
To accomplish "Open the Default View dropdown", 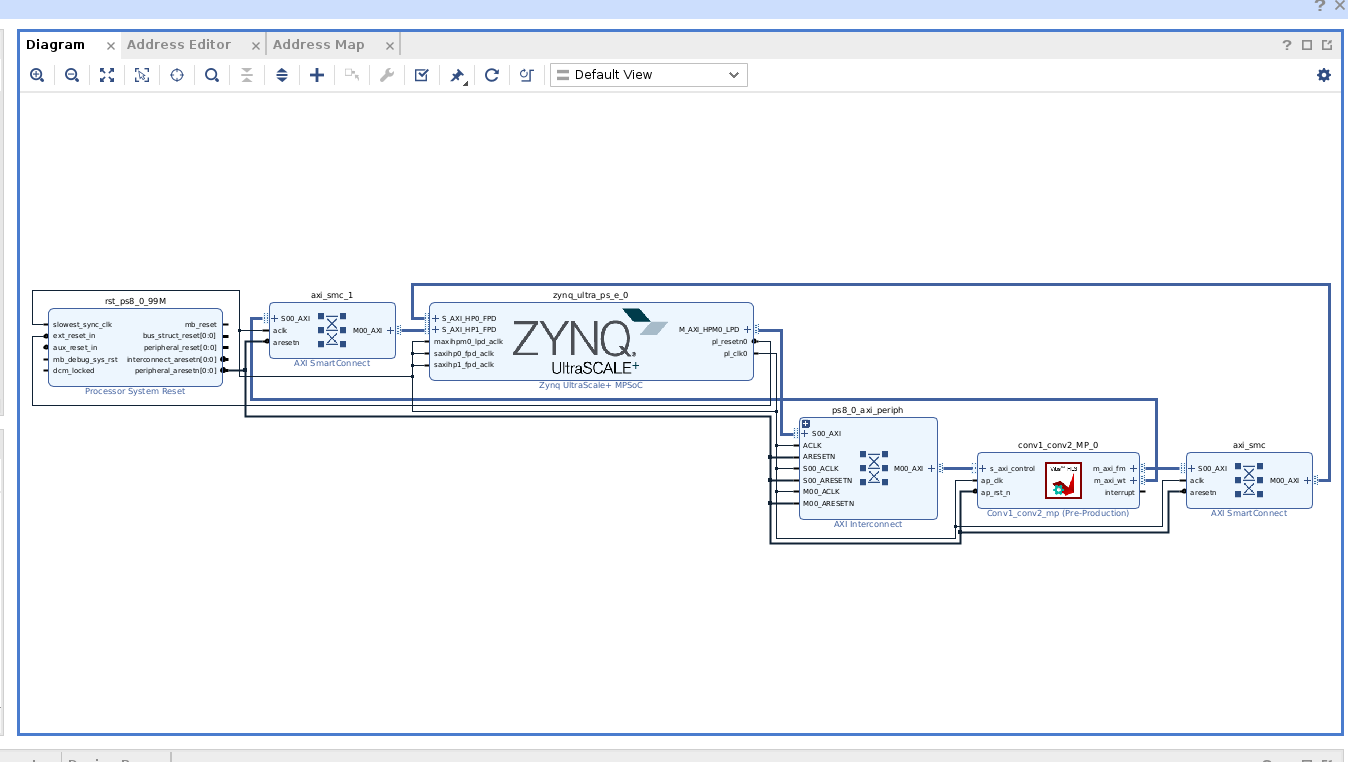I will (648, 75).
